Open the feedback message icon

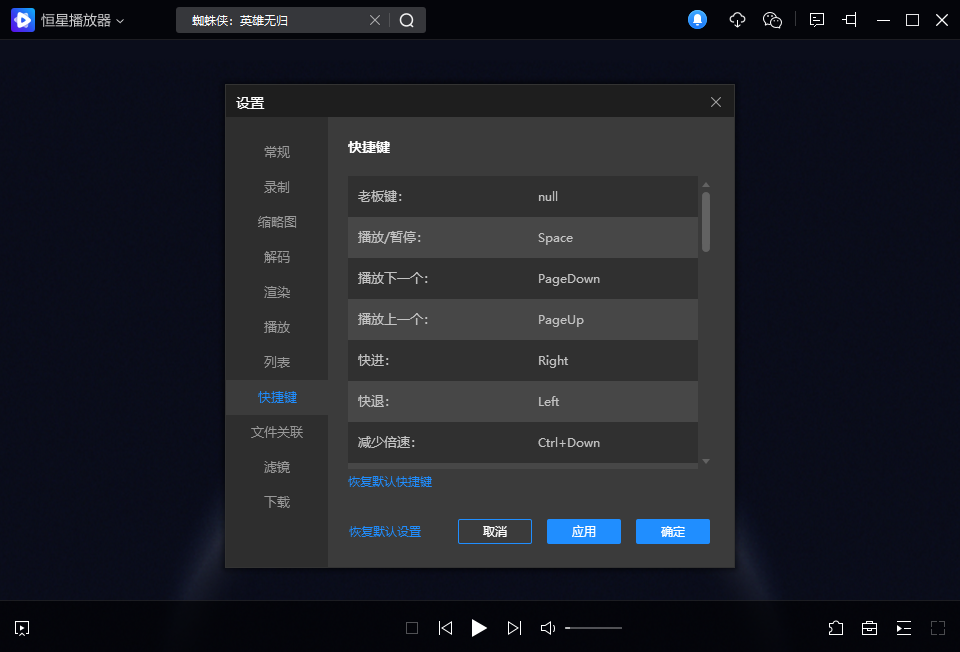point(817,20)
